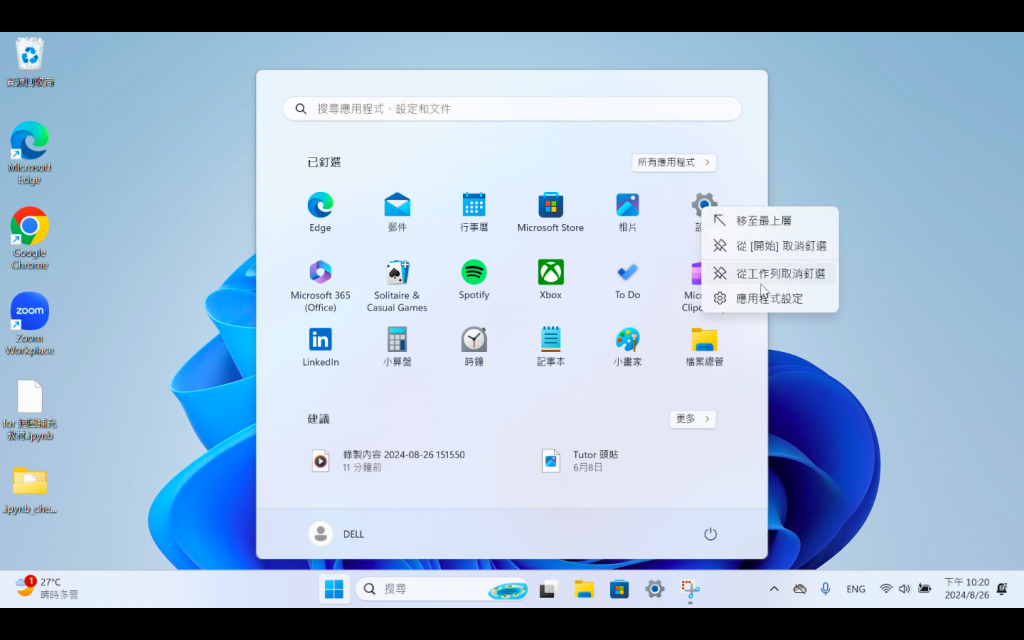Select Microsoft Edge desktop shortcut
The width and height of the screenshot is (1024, 640).
[29, 153]
